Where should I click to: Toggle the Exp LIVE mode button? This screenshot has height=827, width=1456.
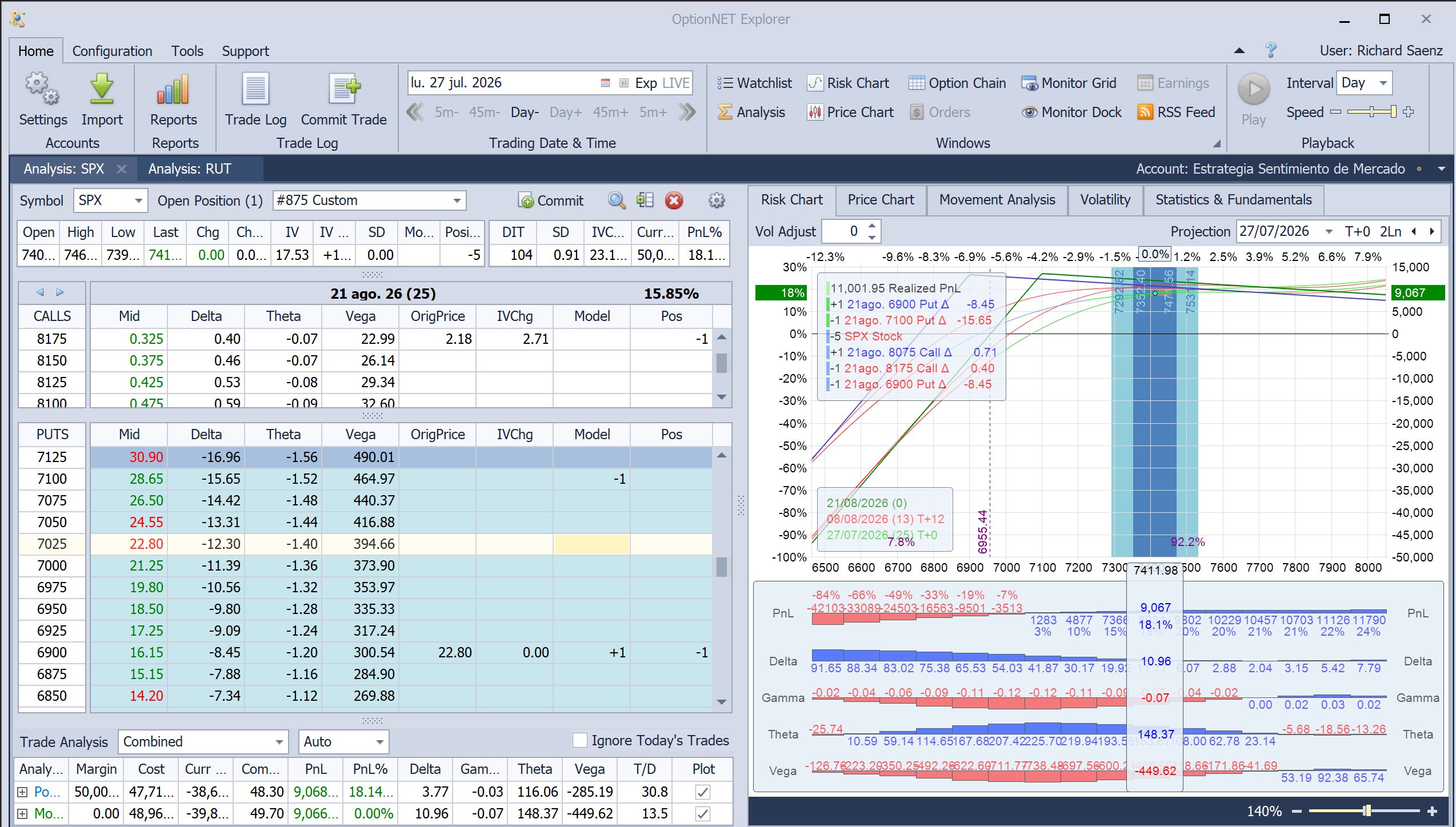point(662,83)
